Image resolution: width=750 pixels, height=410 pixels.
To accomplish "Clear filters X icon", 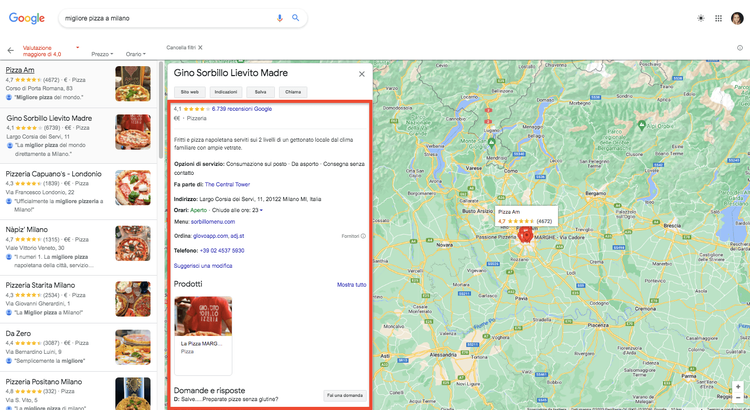I will 200,47.
